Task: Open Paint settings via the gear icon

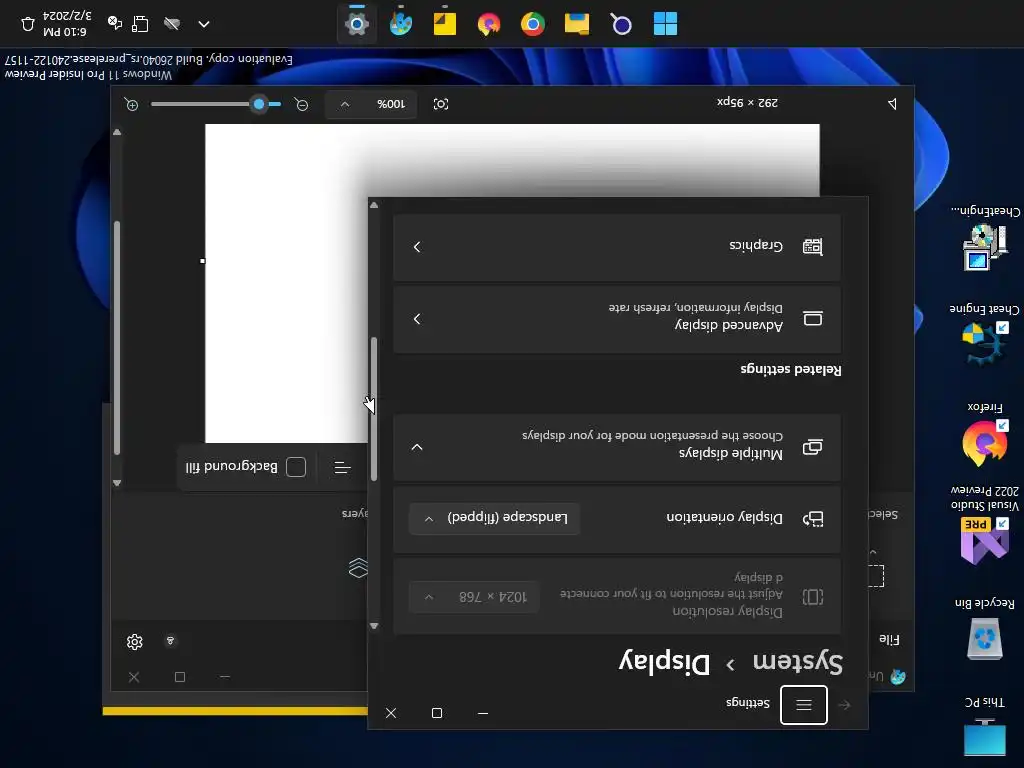Action: pyautogui.click(x=135, y=642)
